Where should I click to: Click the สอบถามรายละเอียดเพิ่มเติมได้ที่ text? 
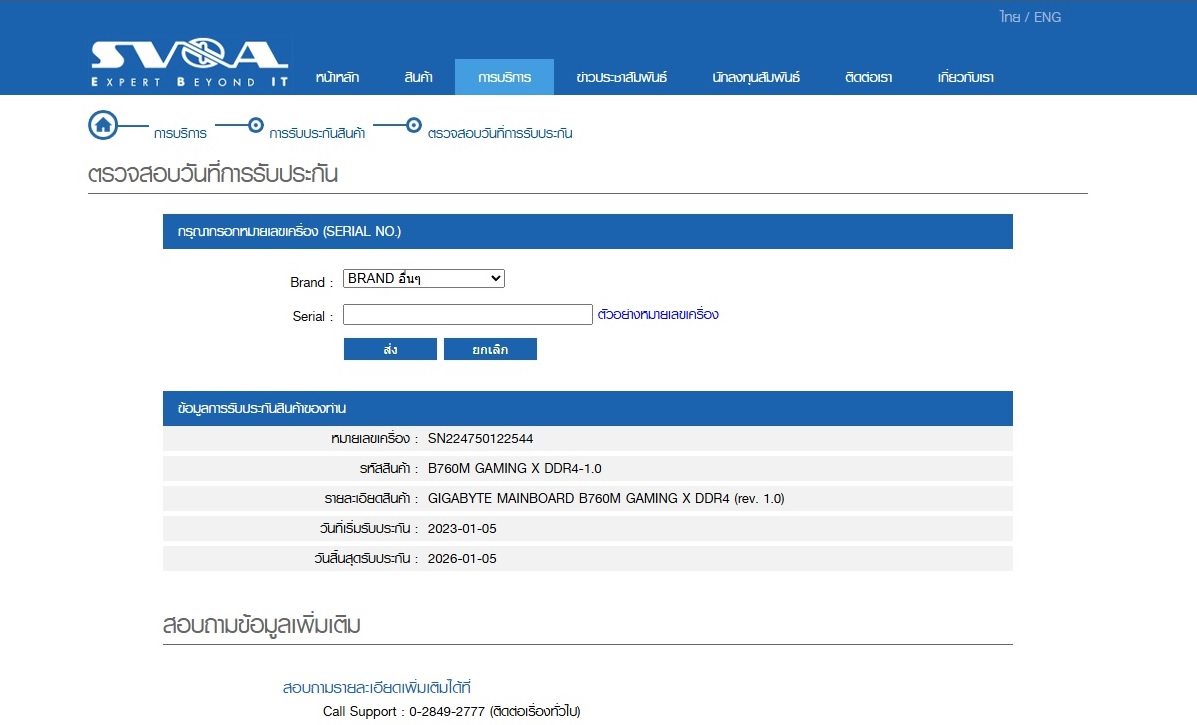(376, 687)
